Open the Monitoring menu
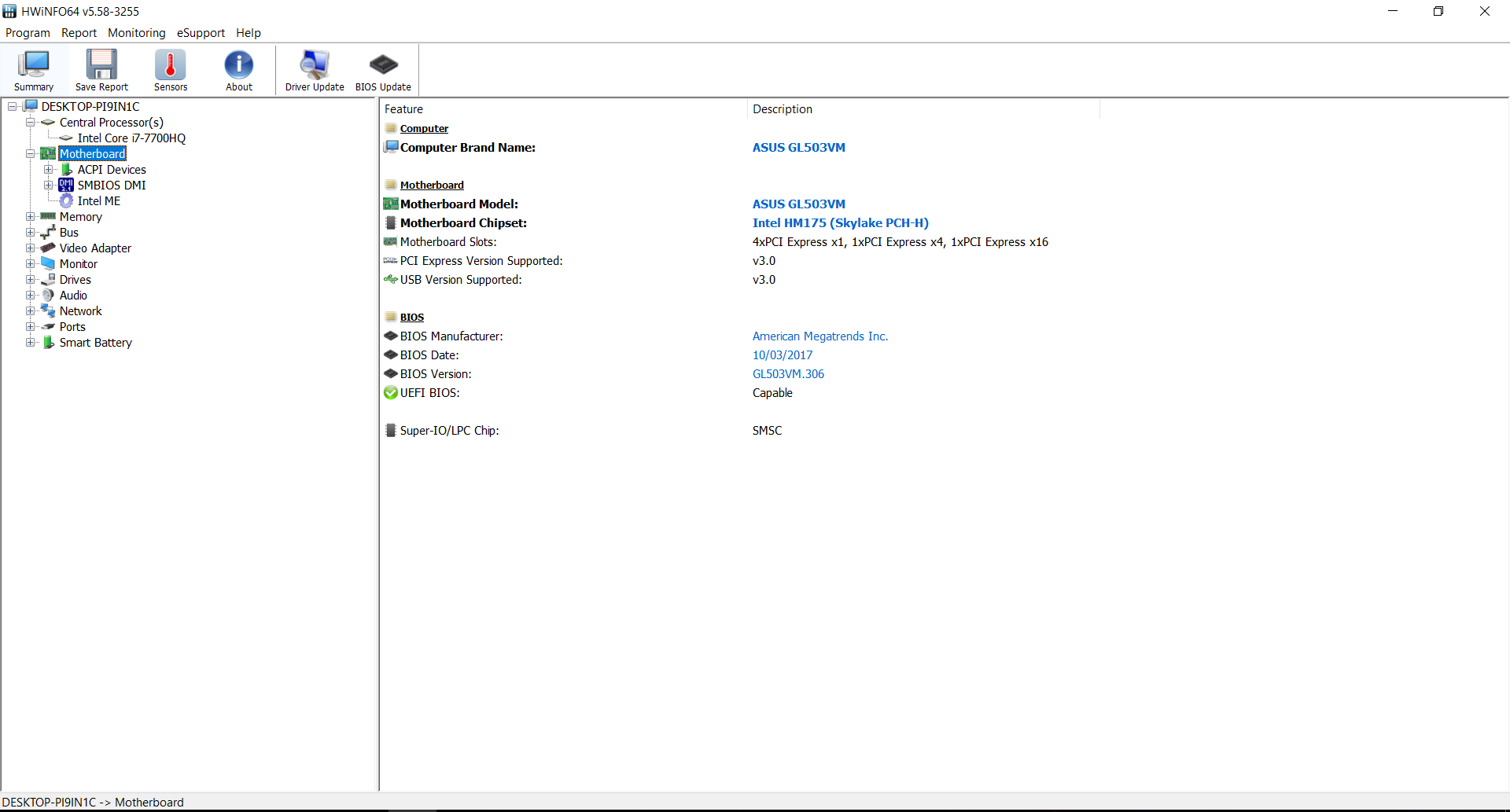This screenshot has width=1510, height=812. tap(136, 33)
